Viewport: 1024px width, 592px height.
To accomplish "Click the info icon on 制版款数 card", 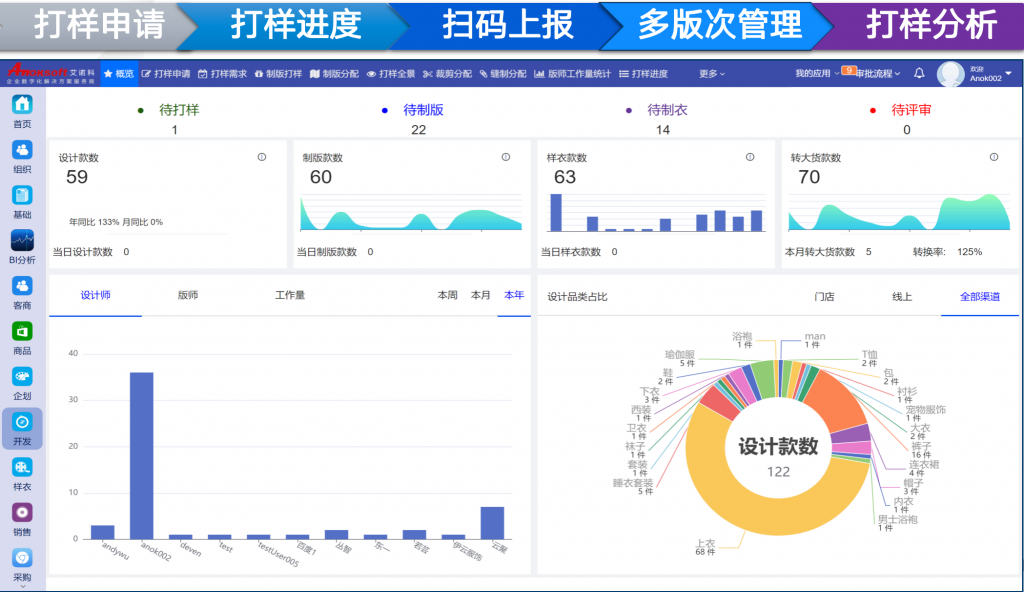I will click(x=505, y=157).
